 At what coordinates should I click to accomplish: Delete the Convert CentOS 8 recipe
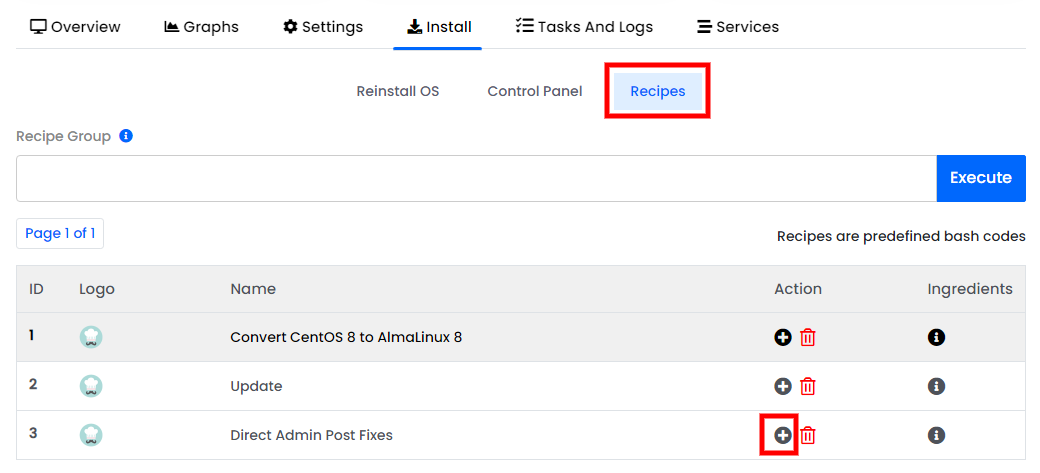[807, 337]
